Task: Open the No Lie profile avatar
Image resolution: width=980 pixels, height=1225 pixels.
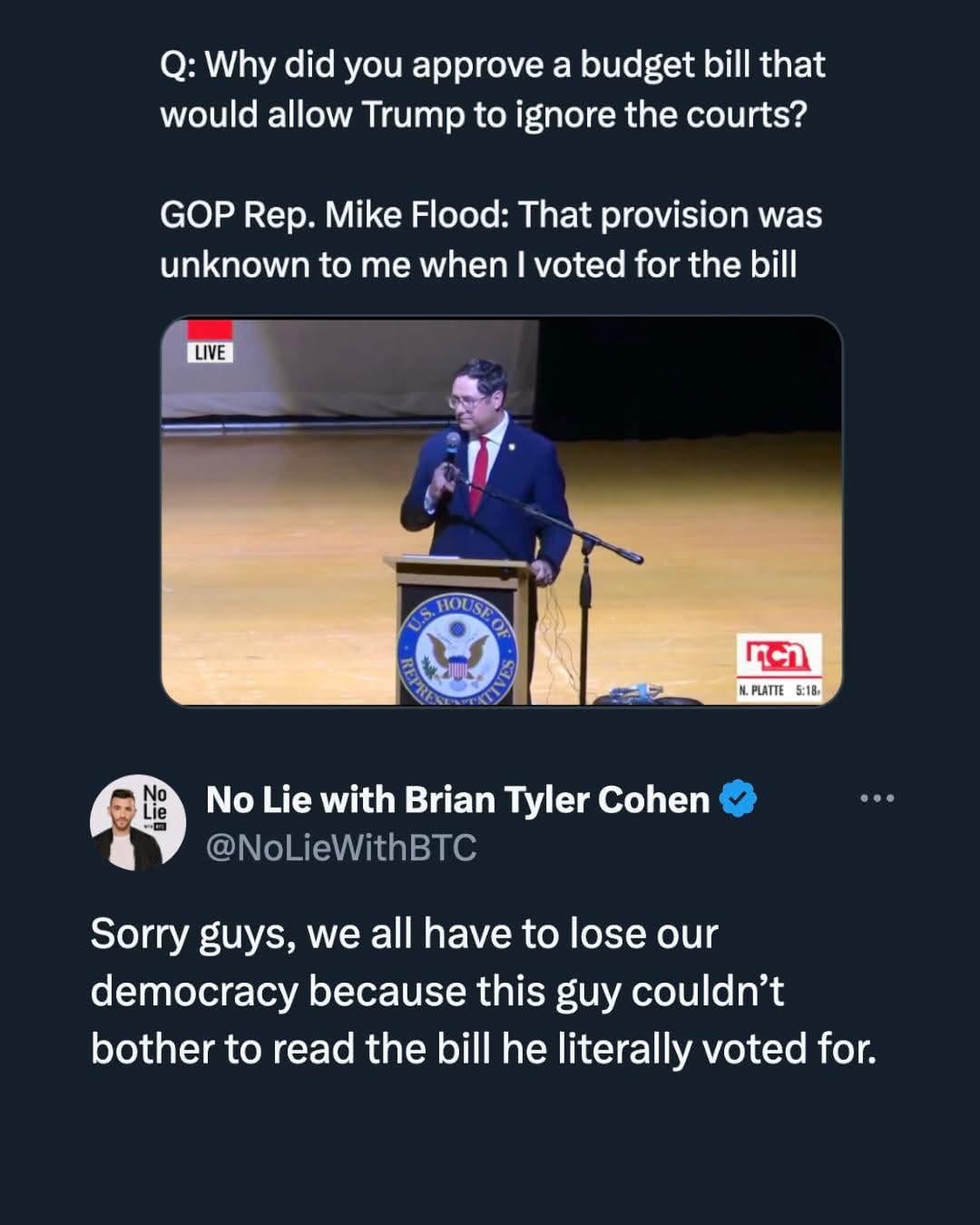Action: pyautogui.click(x=137, y=822)
